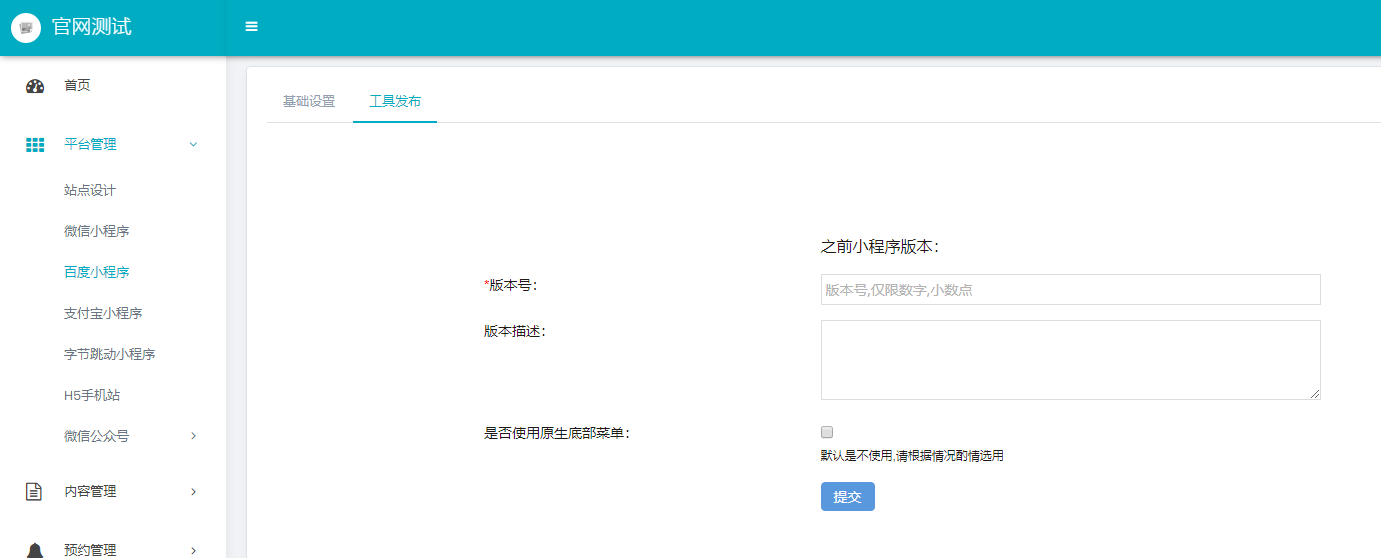Viewport: 1381px width, 558px height.
Task: Enable the 是否使用原生底部菜单 checkbox
Action: (827, 432)
